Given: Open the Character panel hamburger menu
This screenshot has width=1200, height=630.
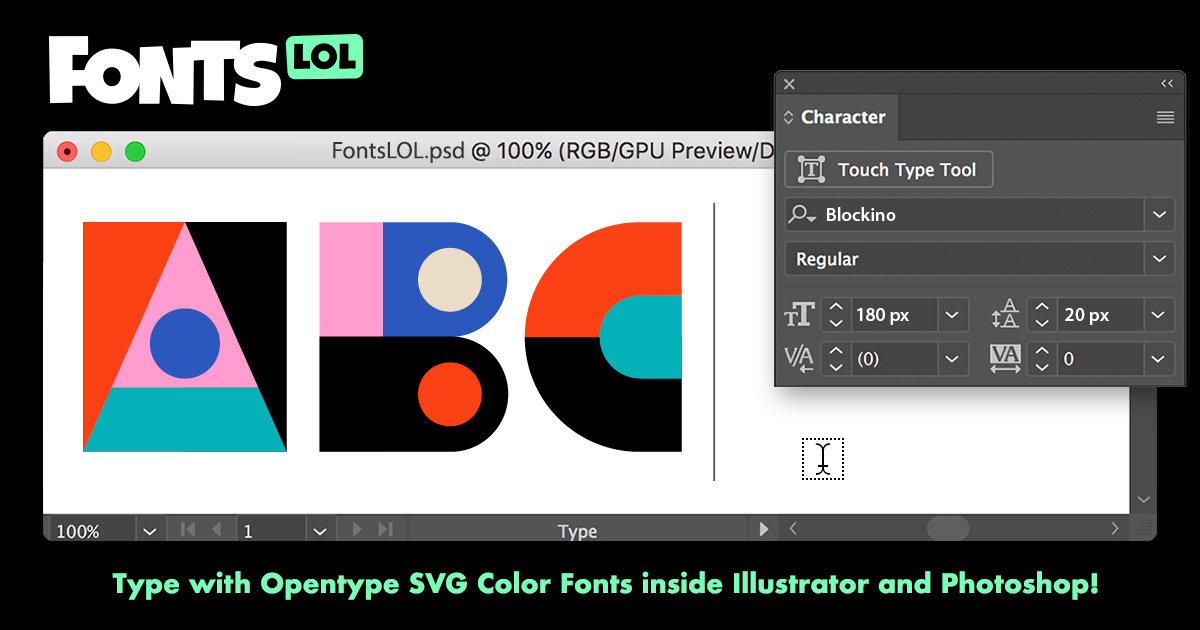Looking at the screenshot, I should (x=1165, y=117).
